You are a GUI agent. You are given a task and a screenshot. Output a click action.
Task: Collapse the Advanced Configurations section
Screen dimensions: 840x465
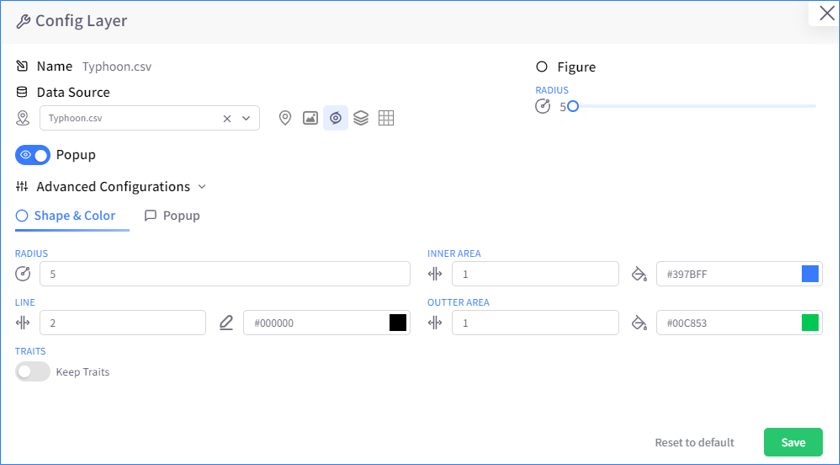click(202, 186)
